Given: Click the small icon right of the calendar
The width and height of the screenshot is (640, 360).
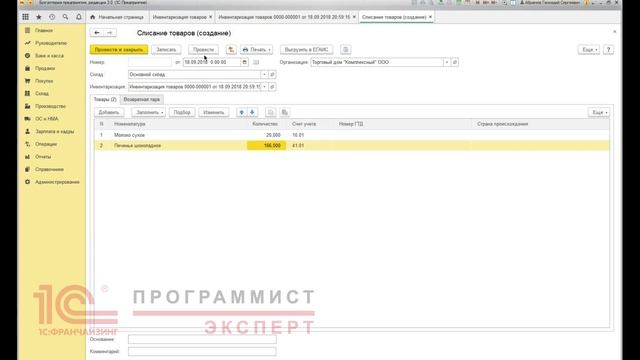Looking at the screenshot, I should (256, 62).
